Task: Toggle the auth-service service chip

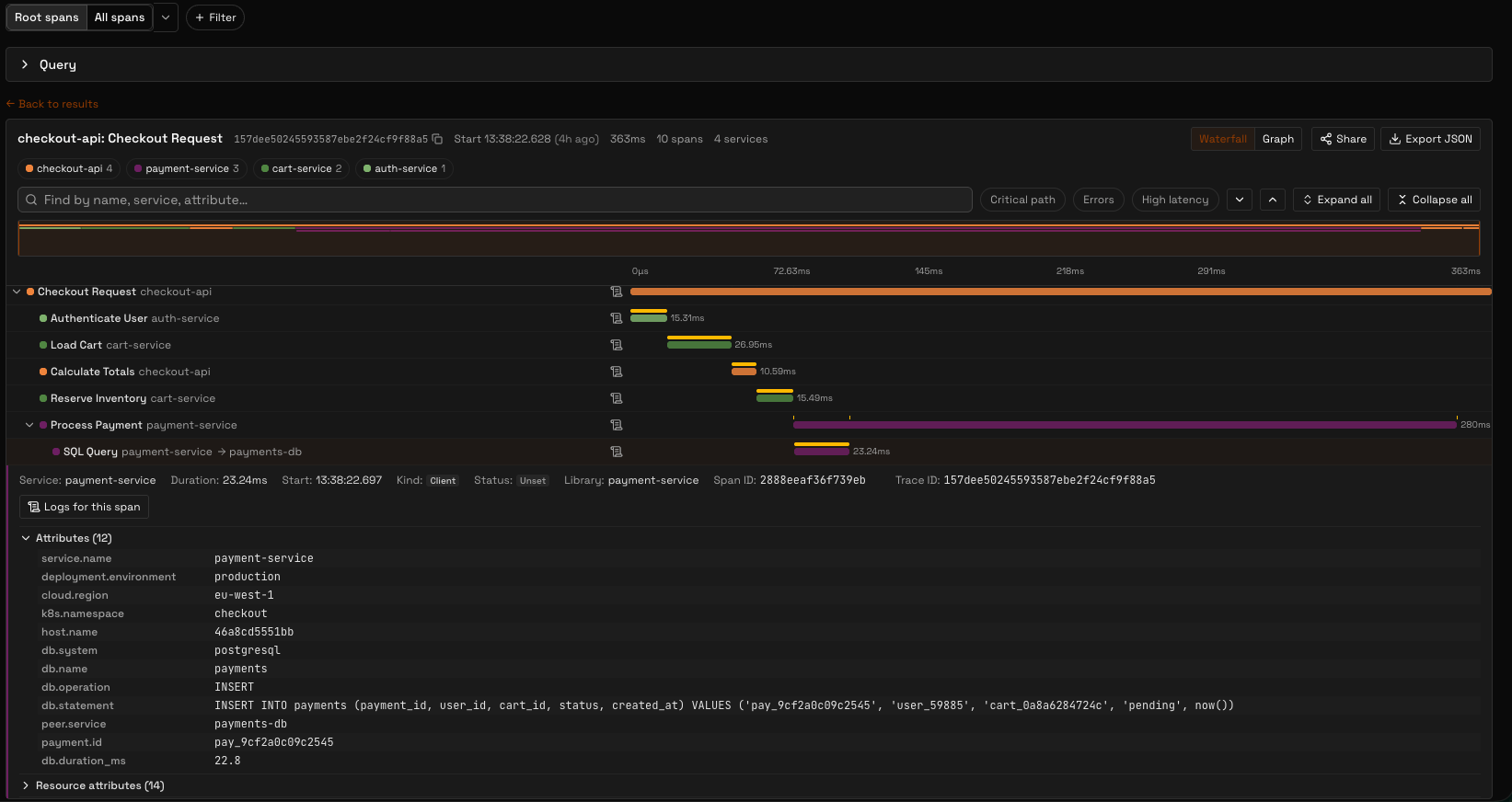Action: (405, 168)
